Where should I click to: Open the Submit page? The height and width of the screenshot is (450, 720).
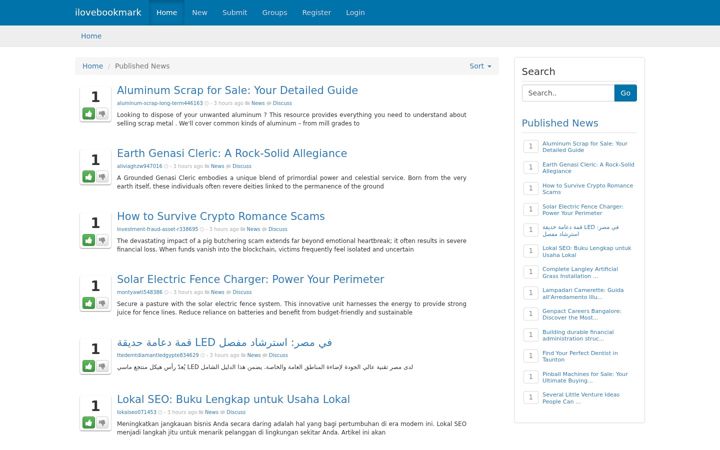pos(235,12)
